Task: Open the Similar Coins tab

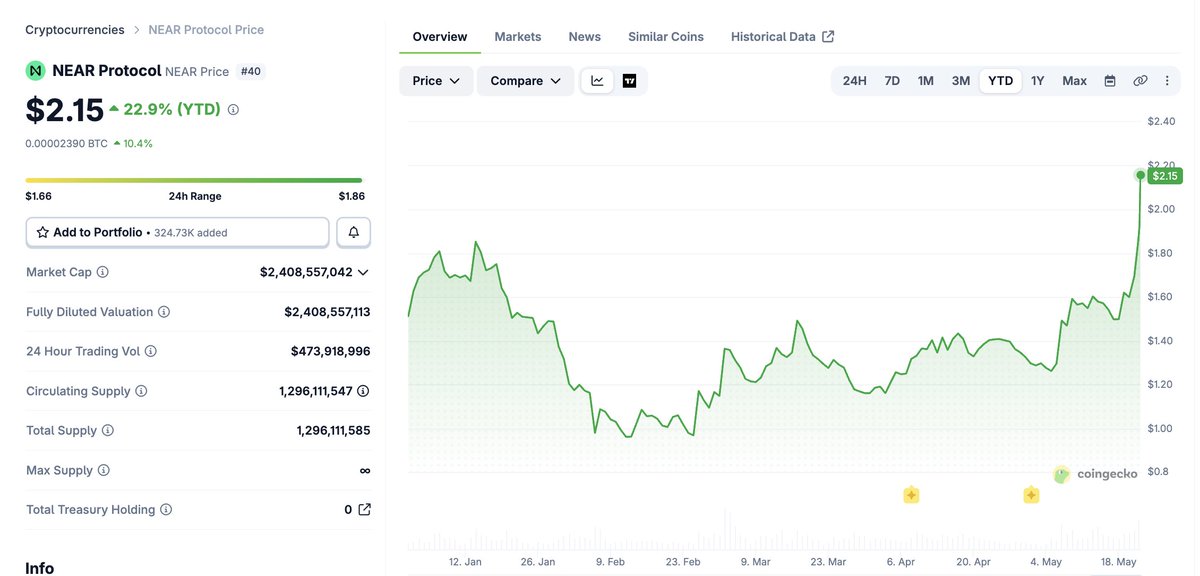Action: (666, 37)
